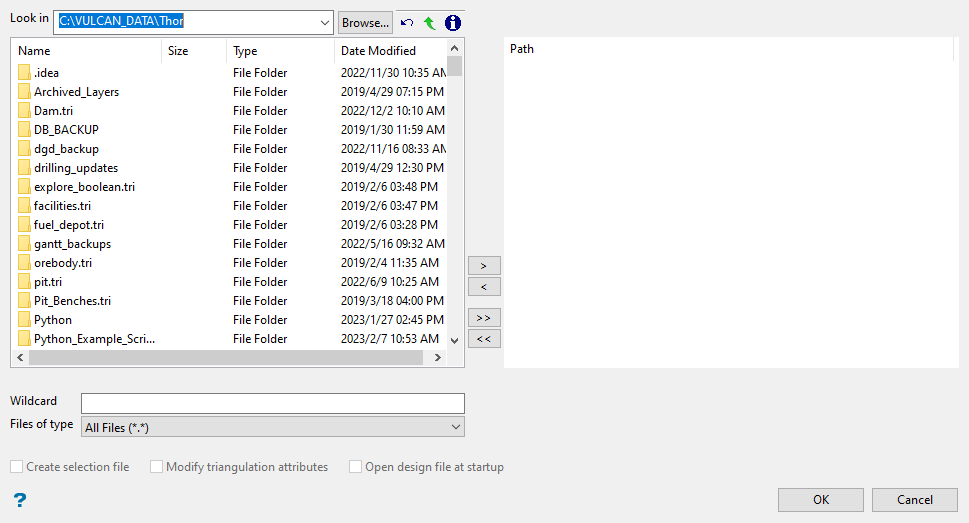Click into the Wildcard text field

point(272,403)
